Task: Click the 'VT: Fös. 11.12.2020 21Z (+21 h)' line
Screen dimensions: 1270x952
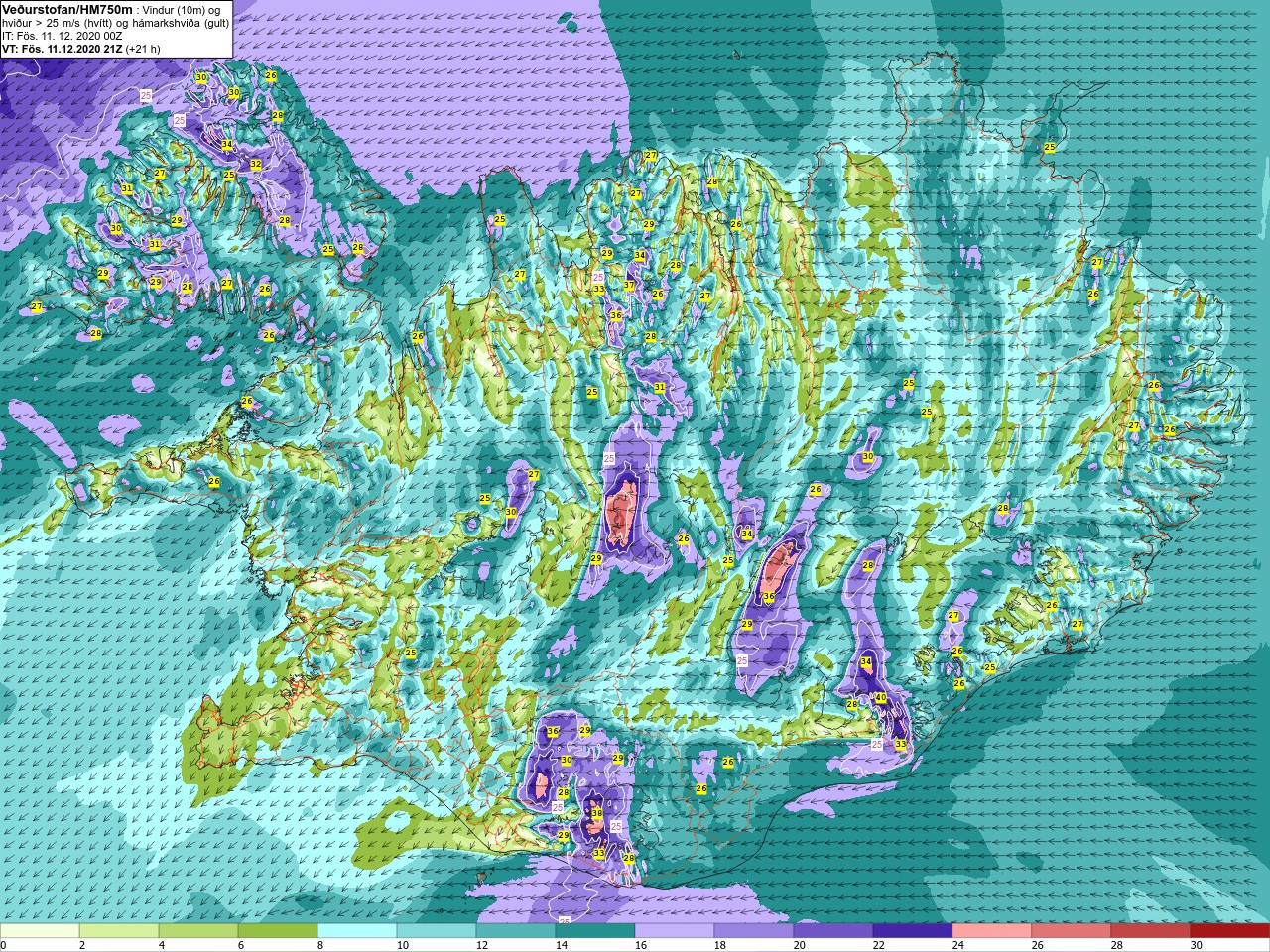Action: click(x=81, y=48)
